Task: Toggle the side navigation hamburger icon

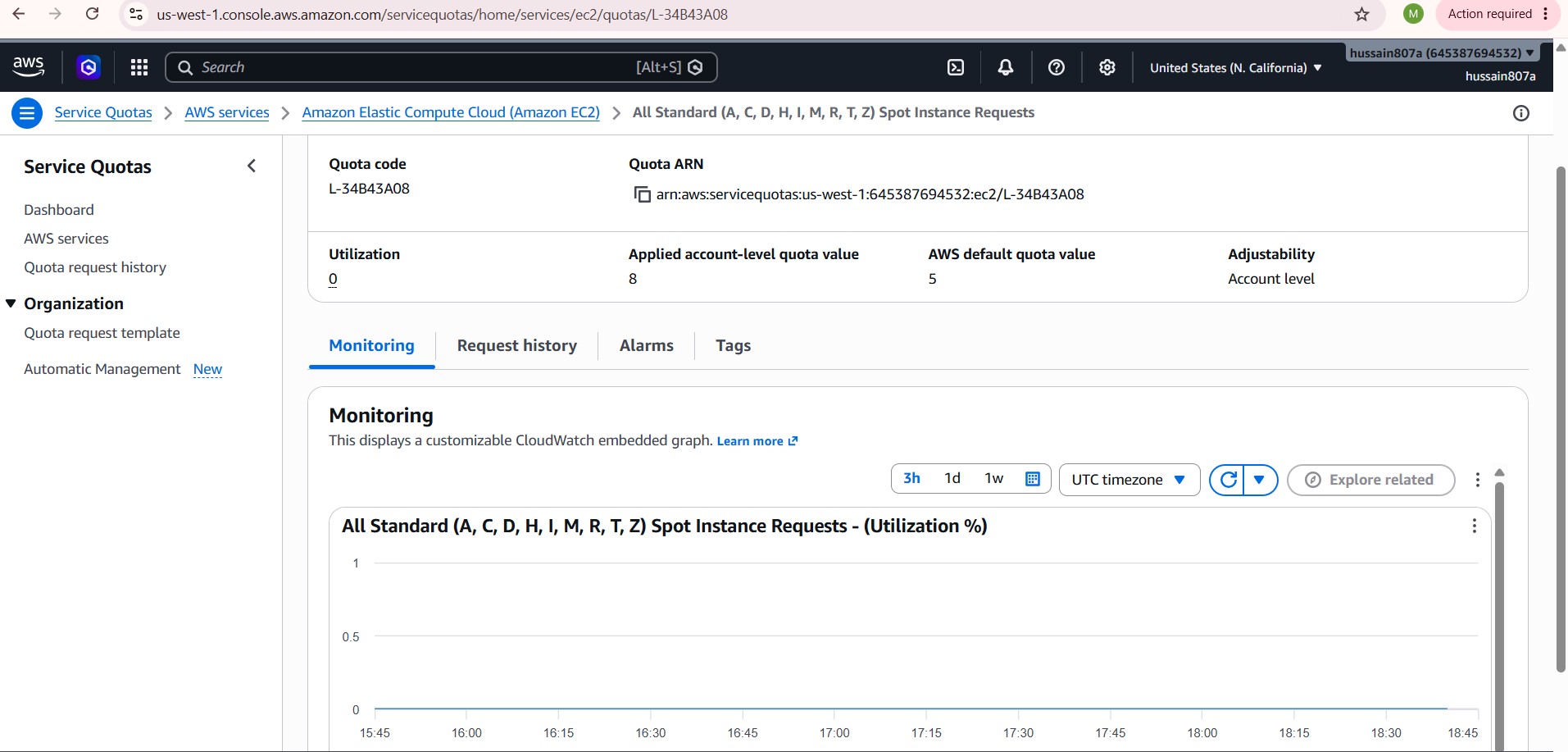Action: click(27, 113)
